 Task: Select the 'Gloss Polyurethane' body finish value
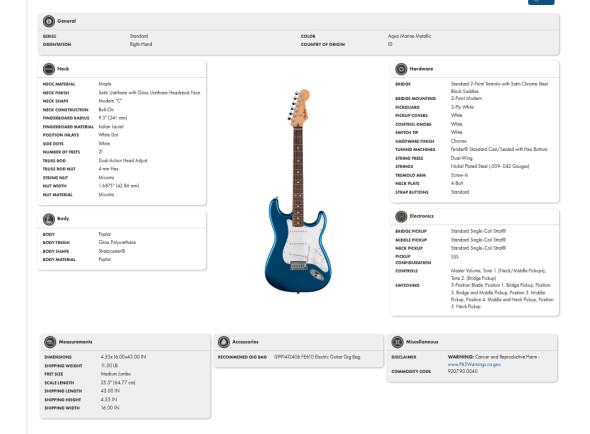pos(117,242)
